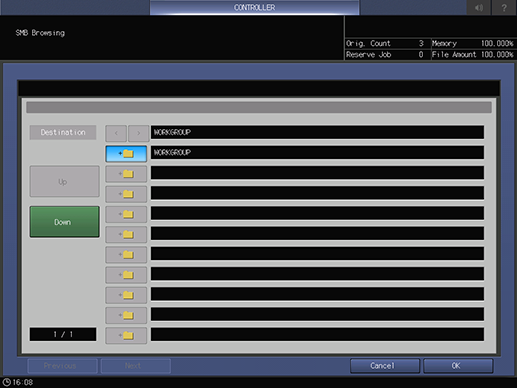Screen dimensions: 517x388
Task: Click the left arrow path navigation button
Action: tap(116, 133)
